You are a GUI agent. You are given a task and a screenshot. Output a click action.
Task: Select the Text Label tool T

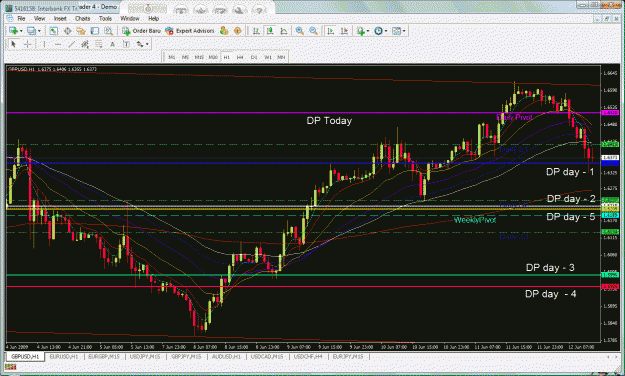pyautogui.click(x=126, y=44)
